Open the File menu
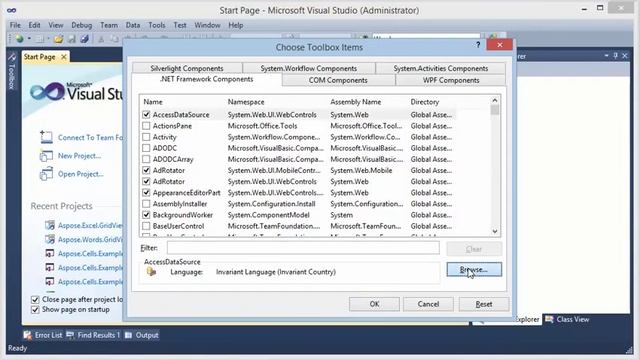The image size is (640, 360). 15,25
